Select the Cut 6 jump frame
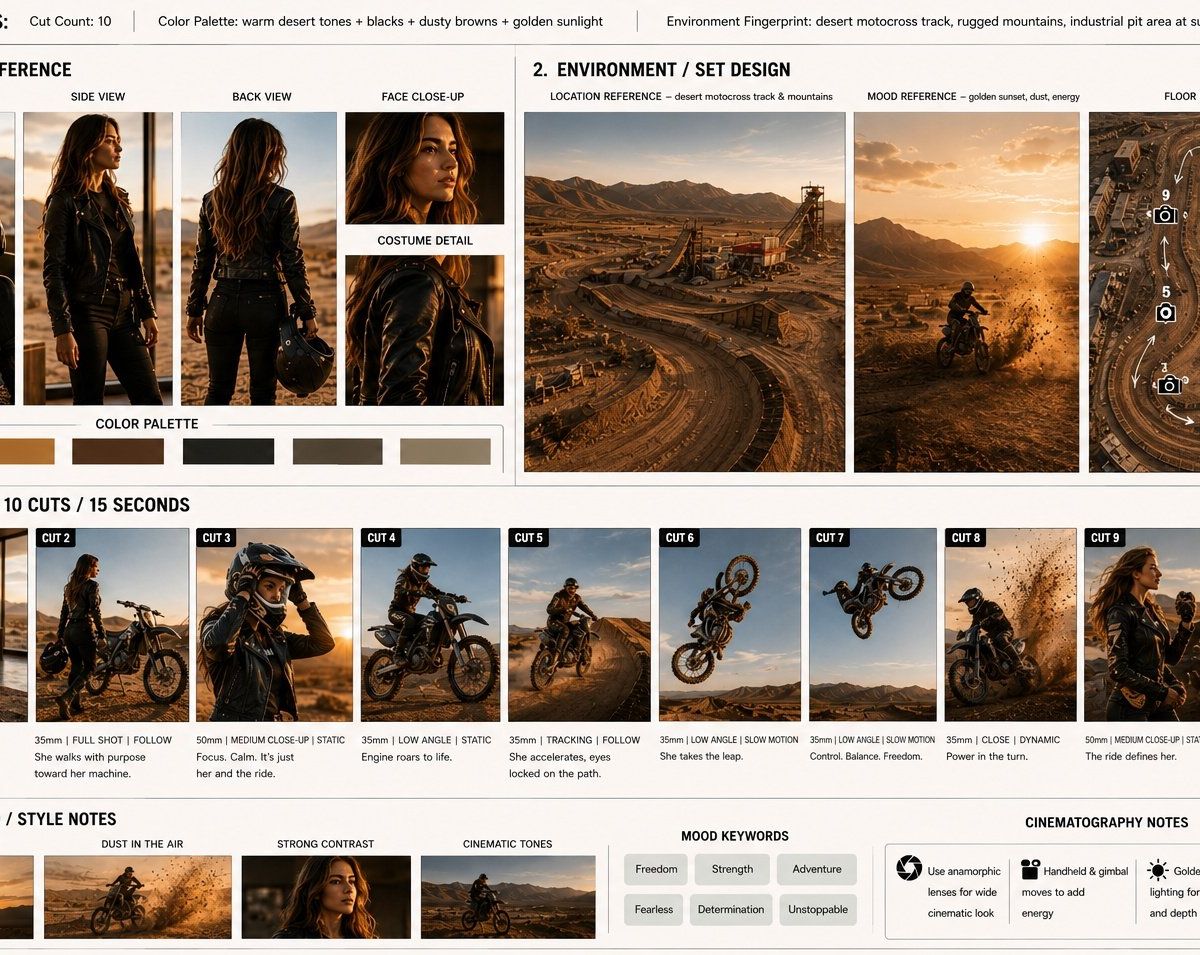 pyautogui.click(x=730, y=625)
